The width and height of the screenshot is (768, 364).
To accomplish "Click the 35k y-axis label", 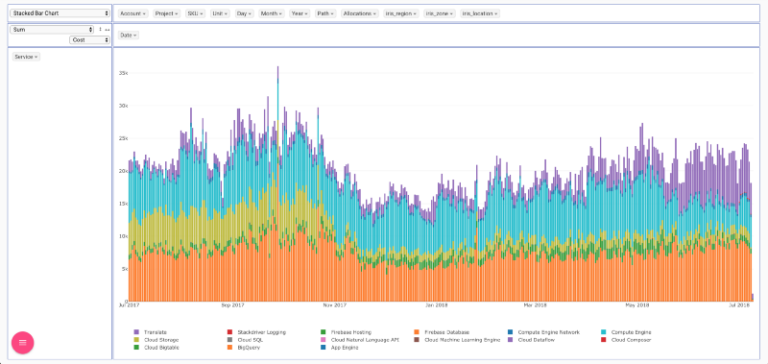I will point(123,73).
